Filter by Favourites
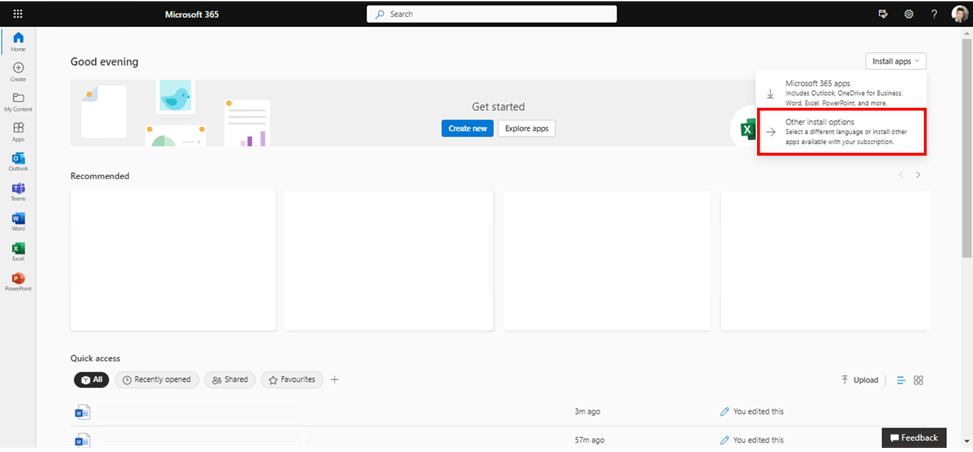 tap(292, 379)
